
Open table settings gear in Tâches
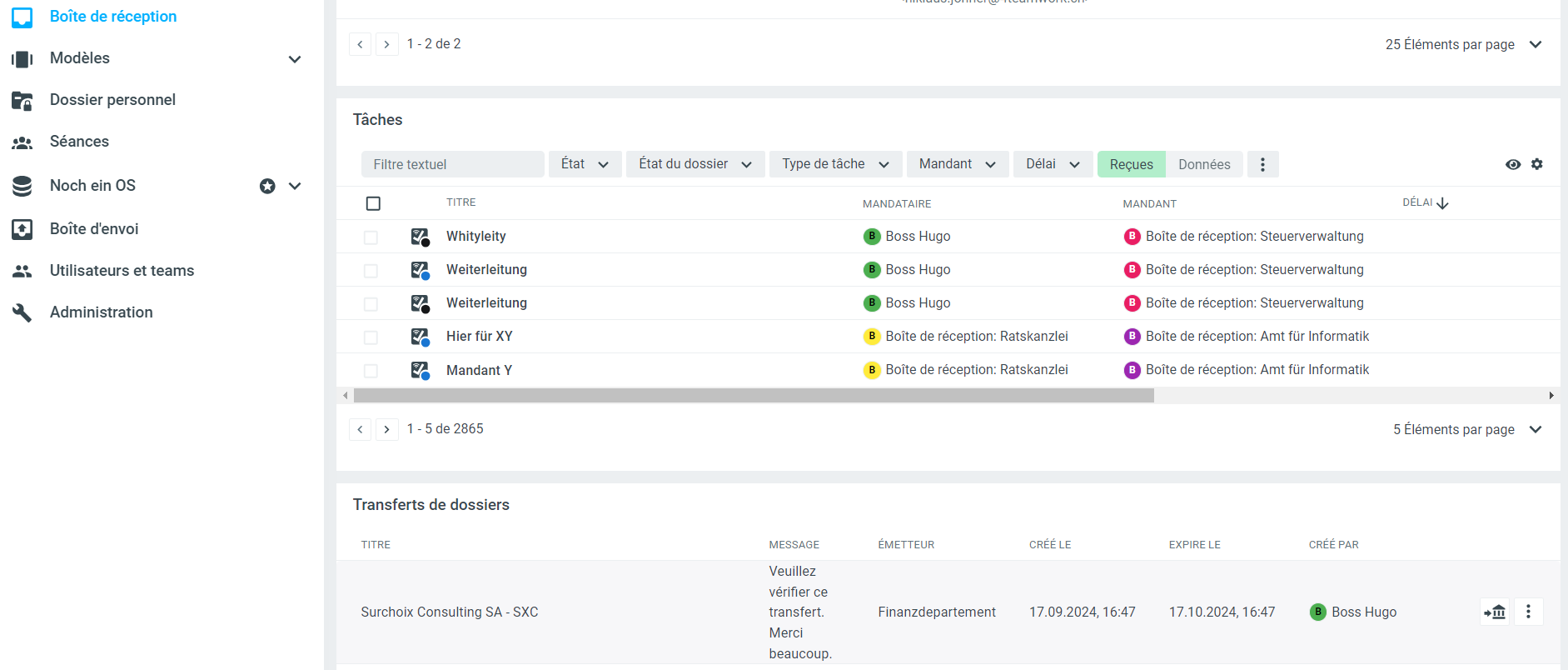1537,164
